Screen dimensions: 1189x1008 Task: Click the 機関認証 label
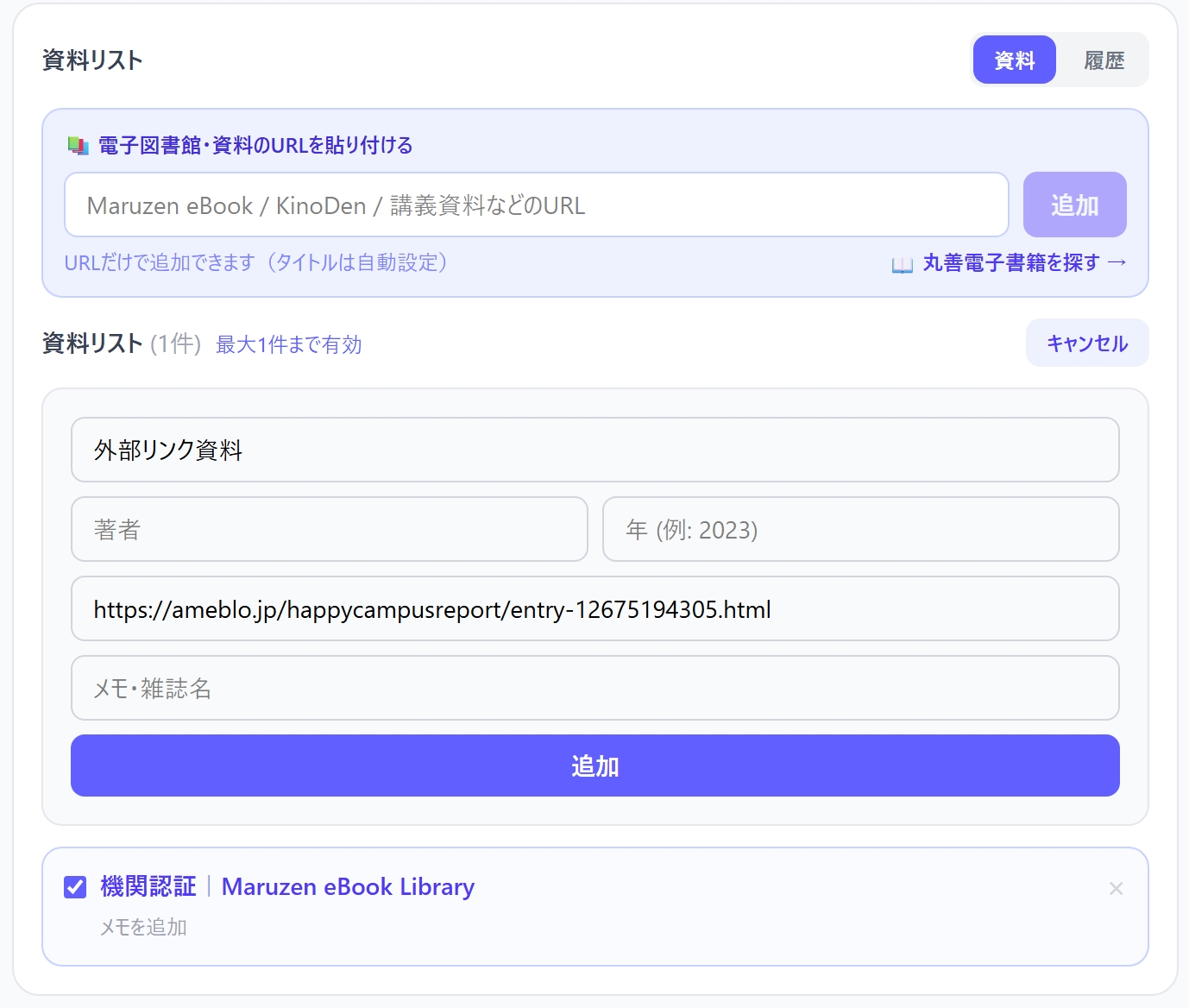[148, 886]
